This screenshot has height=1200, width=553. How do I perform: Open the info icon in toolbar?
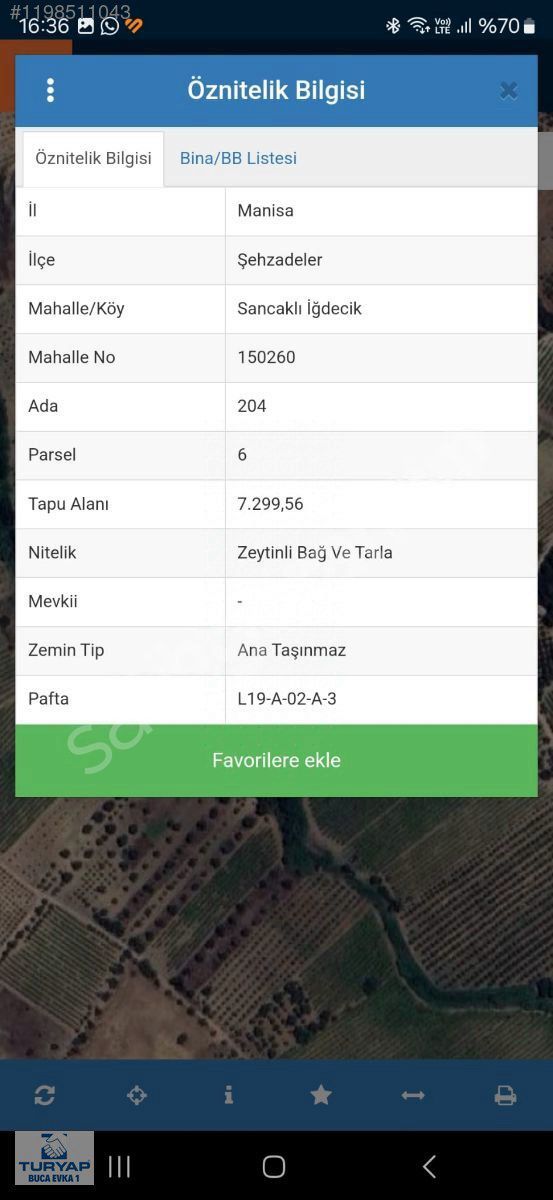click(x=229, y=1095)
